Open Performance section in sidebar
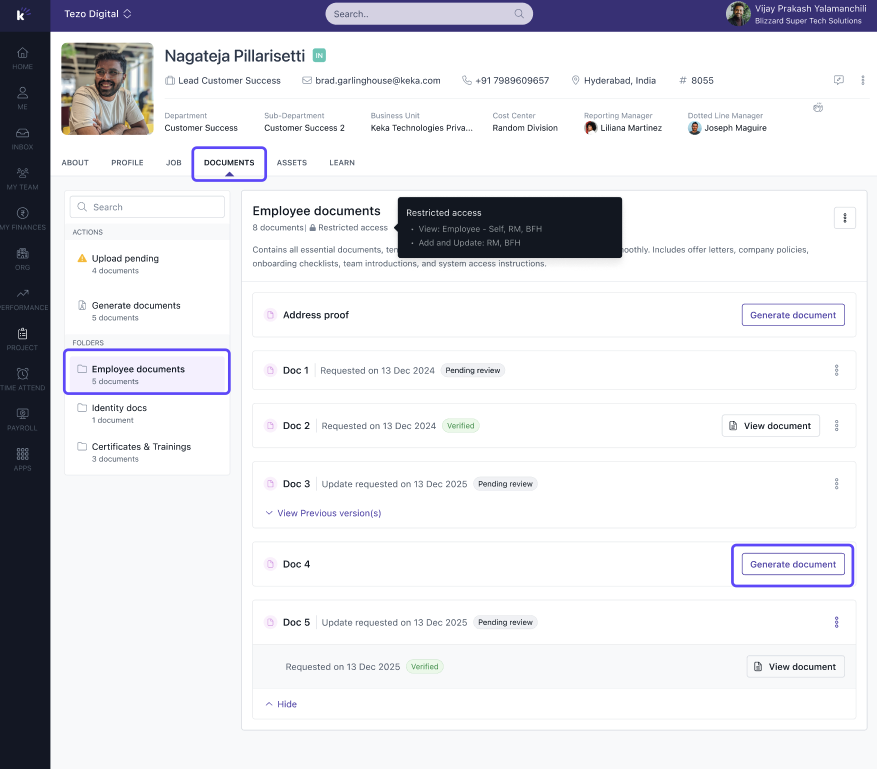Viewport: 877px width, 769px height. point(22,298)
